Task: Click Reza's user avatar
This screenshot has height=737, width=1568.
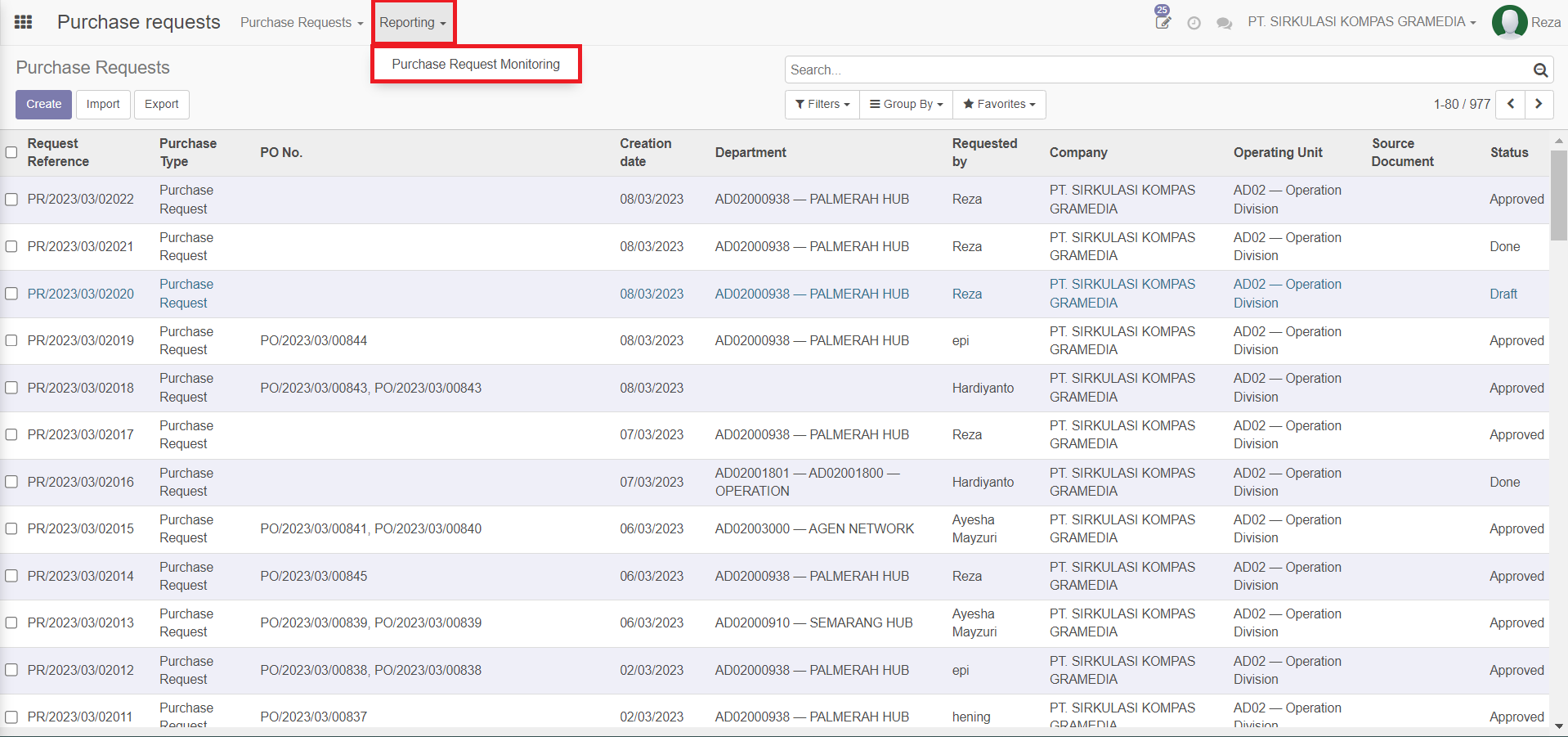Action: click(x=1509, y=22)
